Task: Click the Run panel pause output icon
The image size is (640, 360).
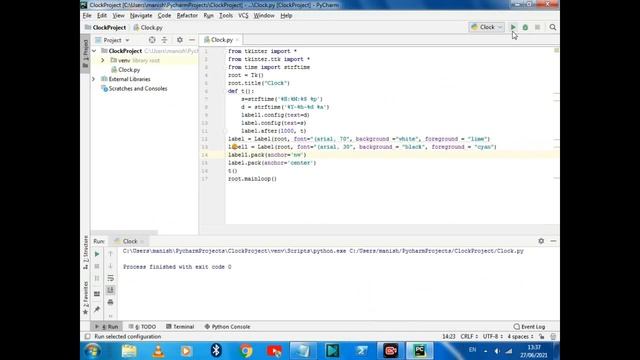Action: 97,278
